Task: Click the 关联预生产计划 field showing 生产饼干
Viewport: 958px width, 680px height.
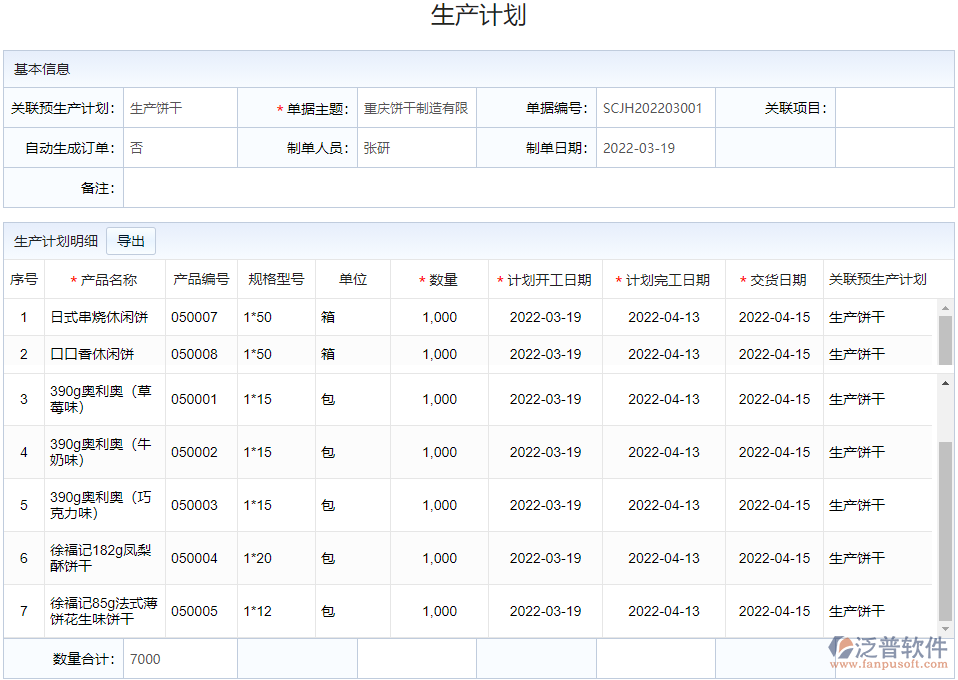Action: click(x=178, y=108)
